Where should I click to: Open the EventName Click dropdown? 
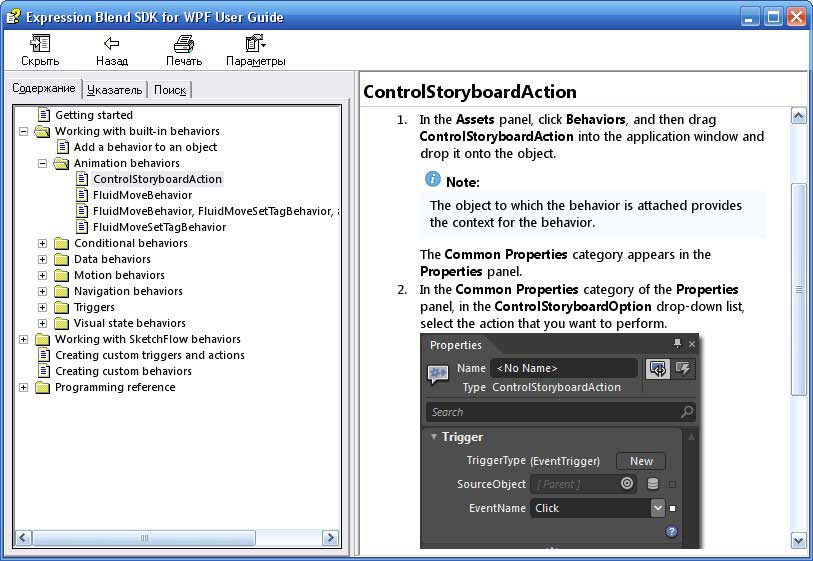[657, 508]
